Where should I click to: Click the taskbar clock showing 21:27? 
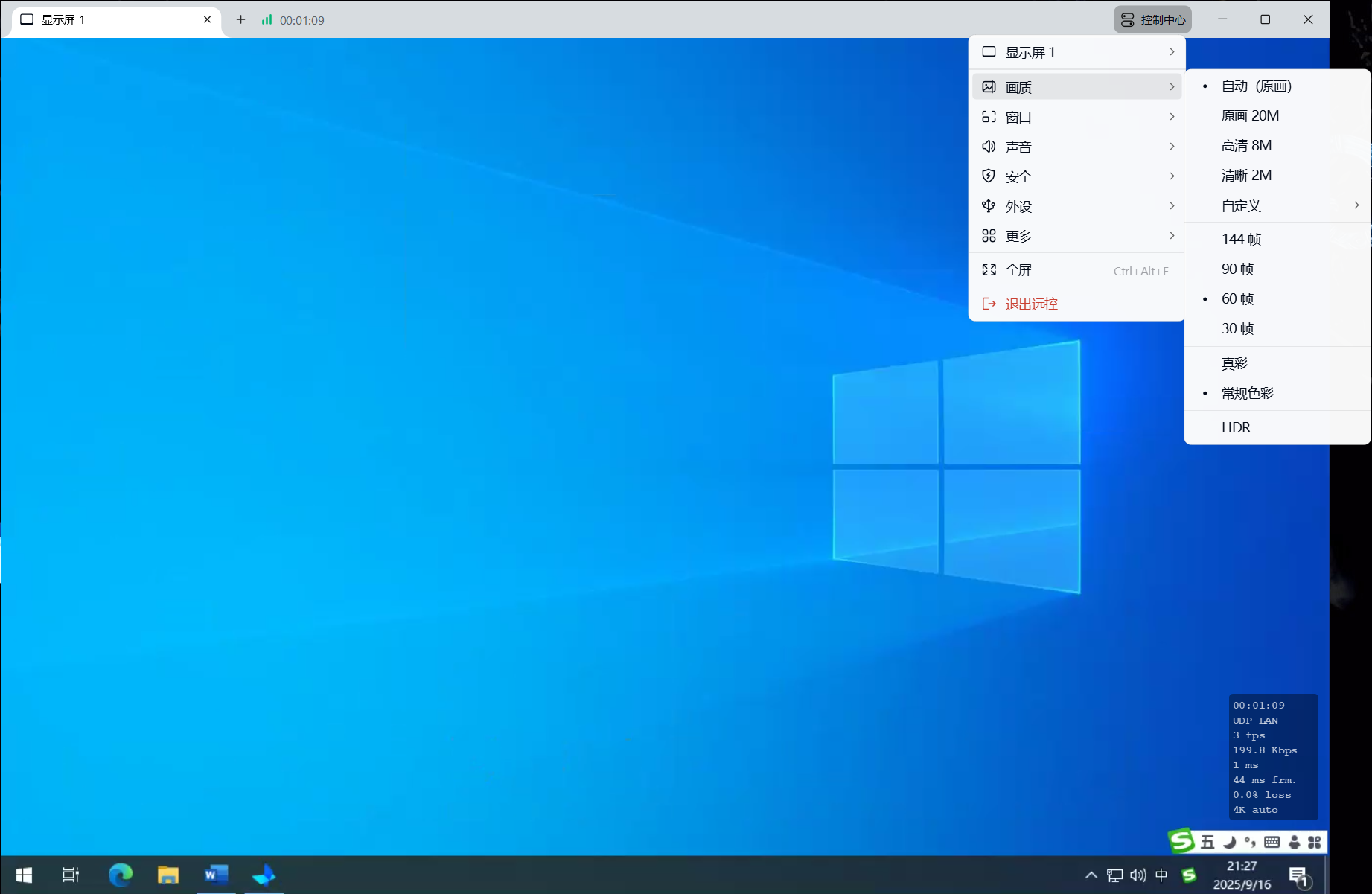click(1242, 875)
